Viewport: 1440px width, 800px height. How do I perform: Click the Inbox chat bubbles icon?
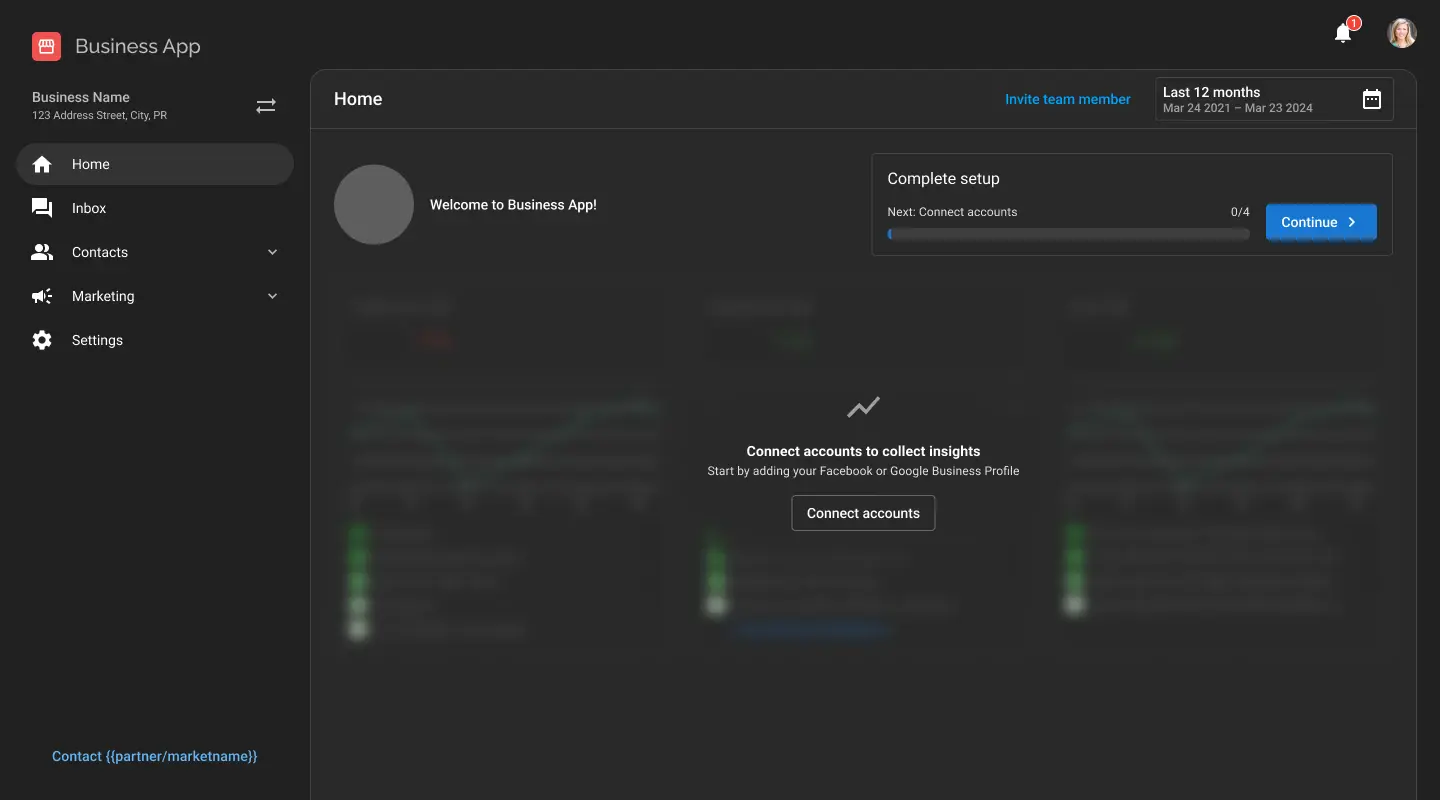tap(42, 208)
